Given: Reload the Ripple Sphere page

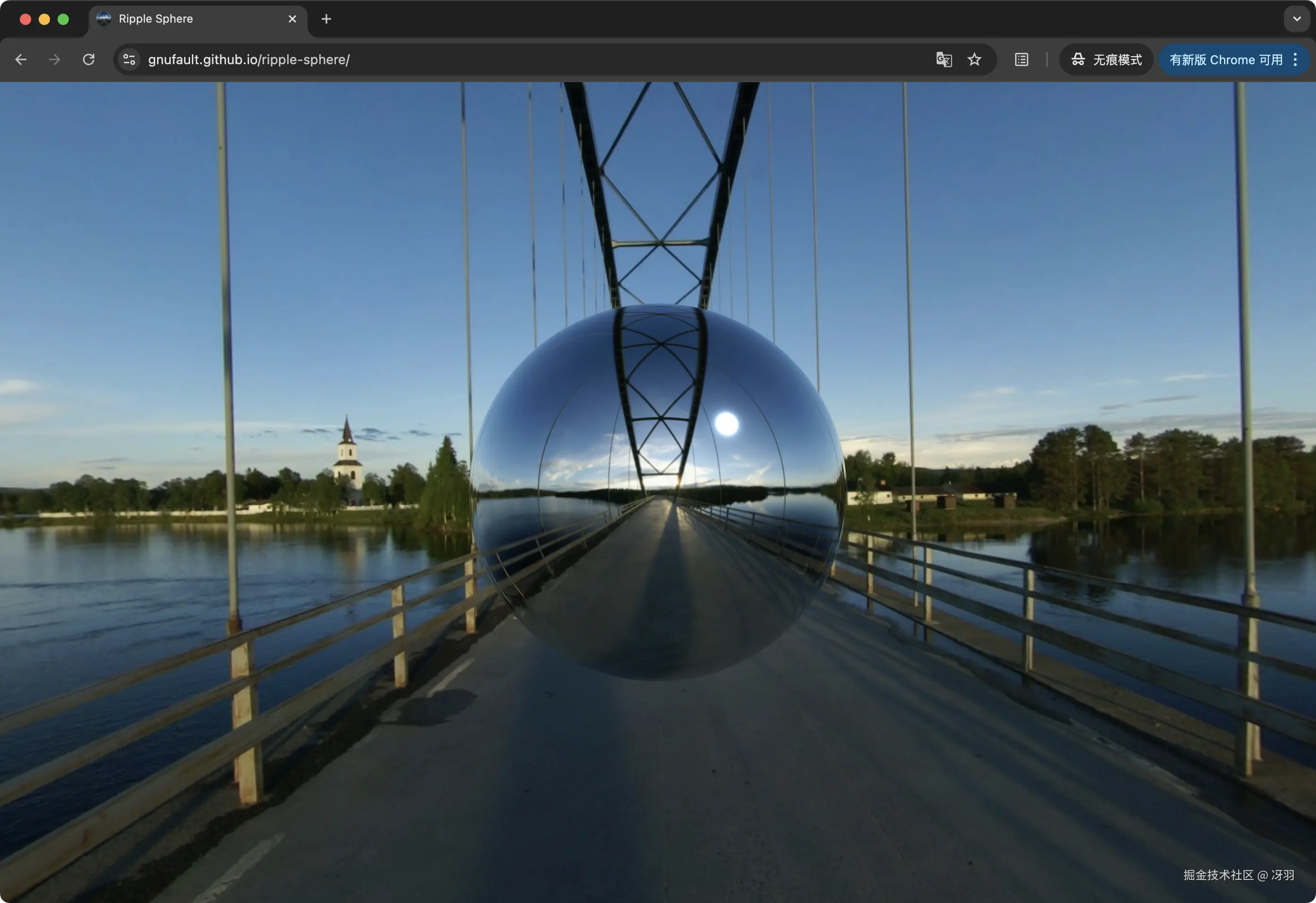Looking at the screenshot, I should [89, 59].
